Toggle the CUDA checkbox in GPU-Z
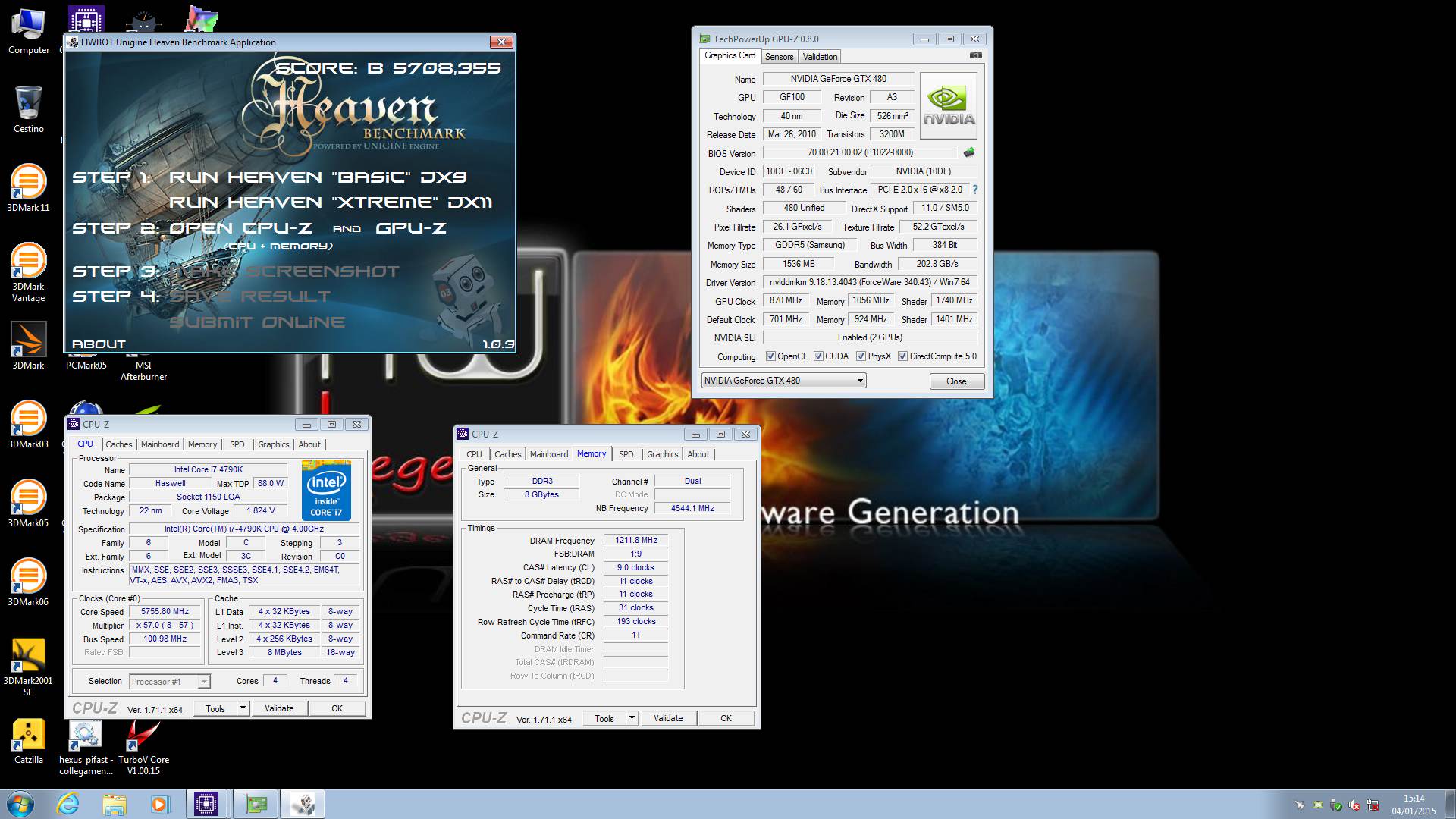The width and height of the screenshot is (1456, 819). [818, 356]
